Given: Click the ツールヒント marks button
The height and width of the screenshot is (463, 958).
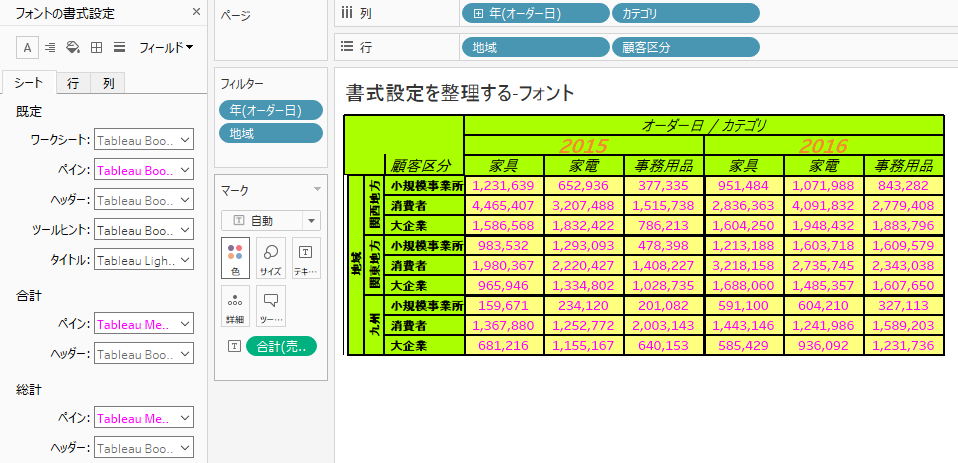Looking at the screenshot, I should 271,305.
